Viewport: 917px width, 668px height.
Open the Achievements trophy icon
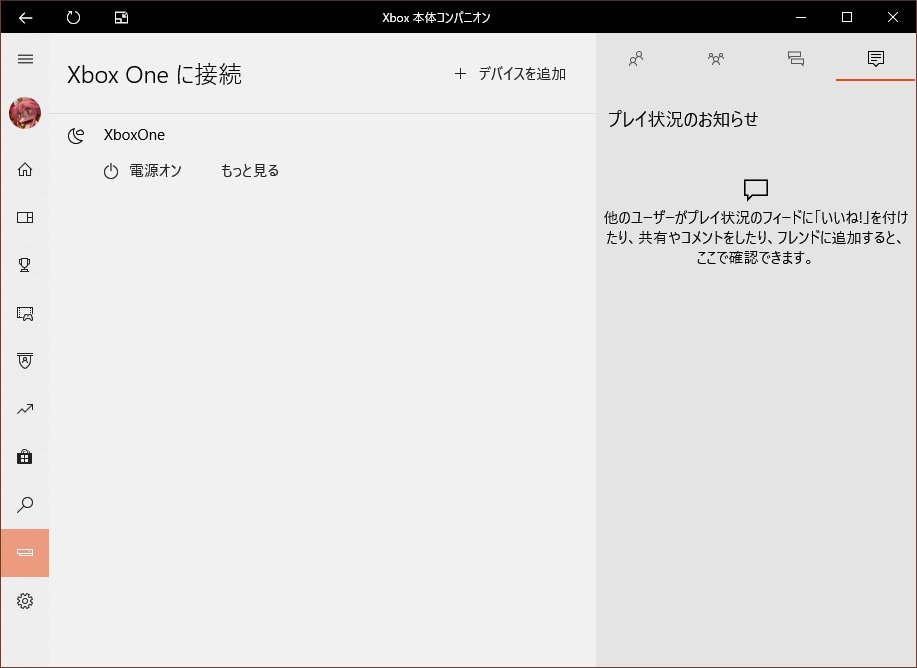pyautogui.click(x=25, y=265)
